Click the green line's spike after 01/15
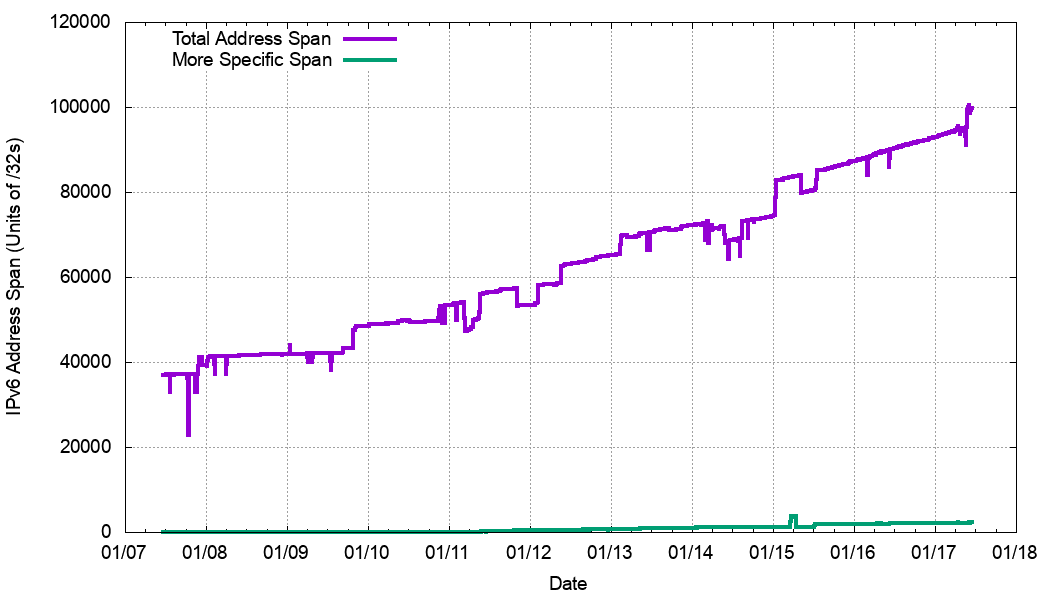Viewport: 1050px width, 600px height. pos(793,517)
